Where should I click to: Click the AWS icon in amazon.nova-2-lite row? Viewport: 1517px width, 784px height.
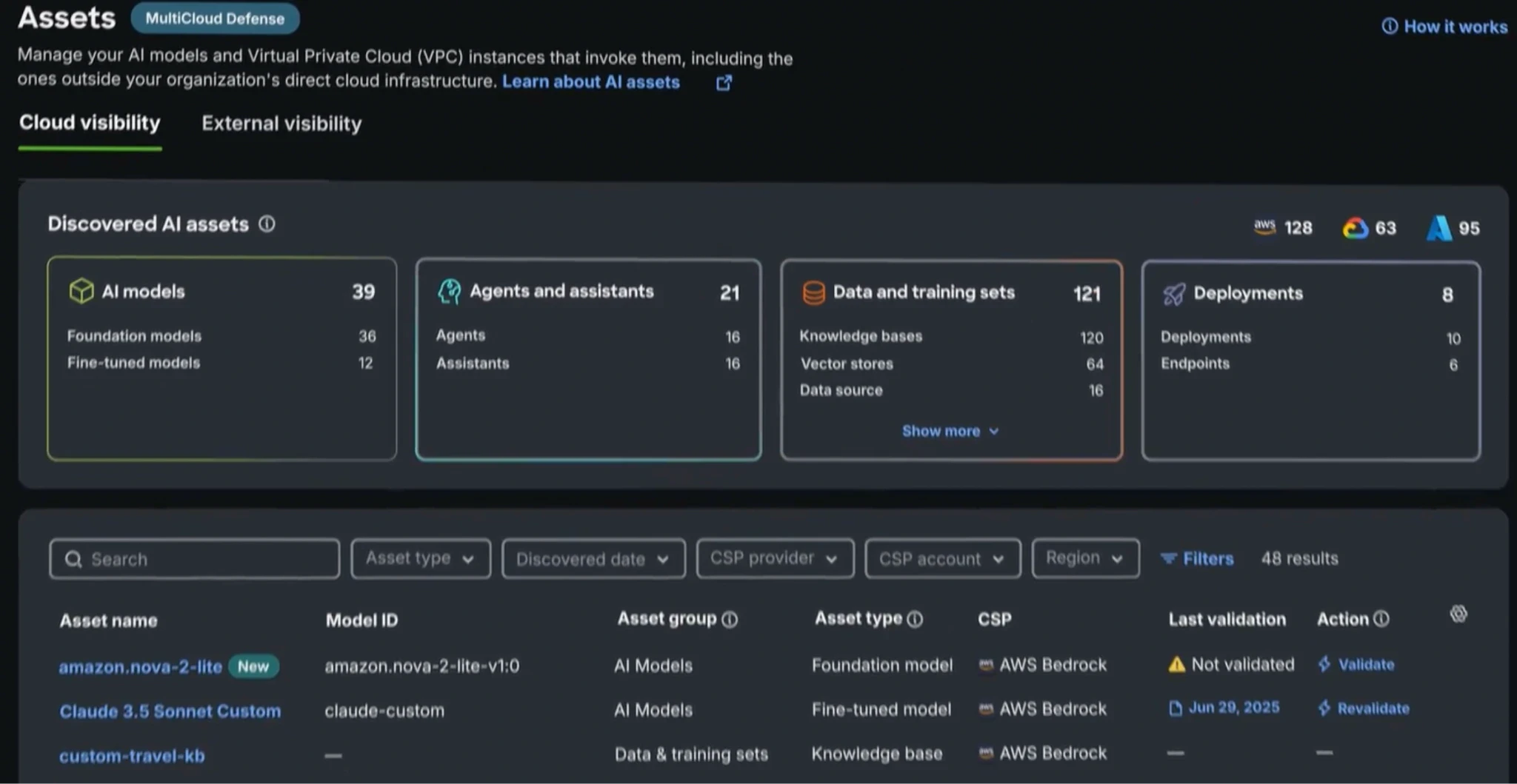[x=986, y=665]
